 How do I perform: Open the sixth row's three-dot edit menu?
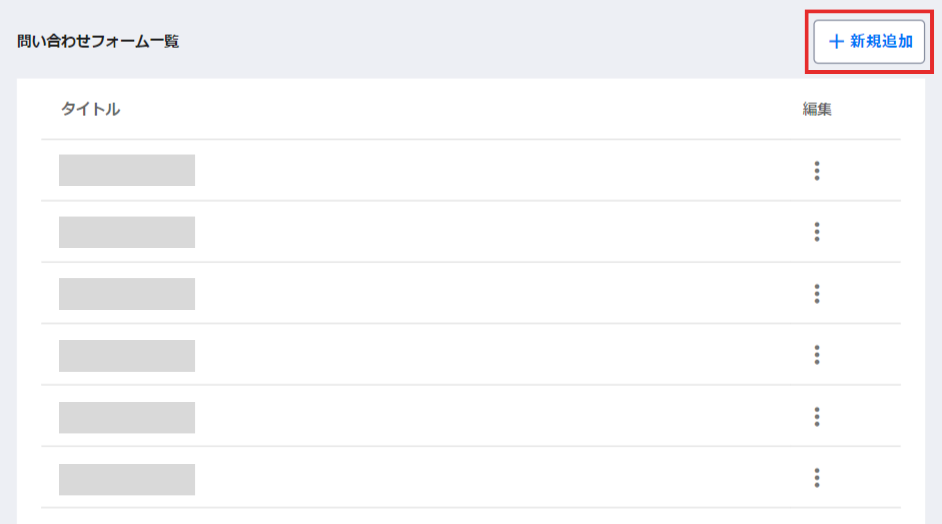tap(817, 478)
